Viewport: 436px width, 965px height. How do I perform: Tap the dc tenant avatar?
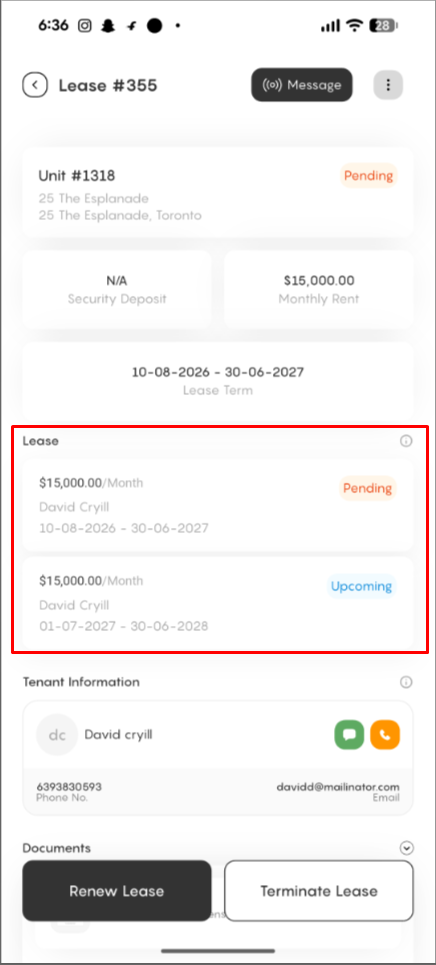(57, 735)
